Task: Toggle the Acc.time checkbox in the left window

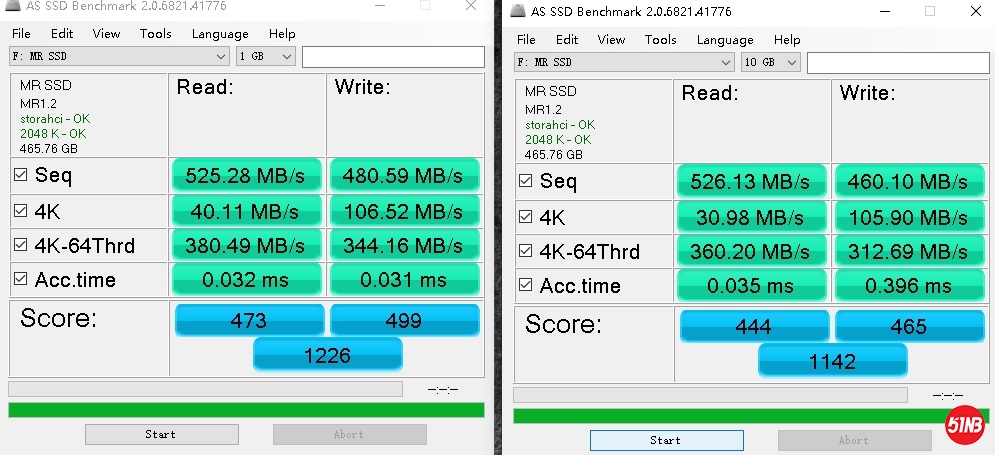Action: [x=21, y=279]
